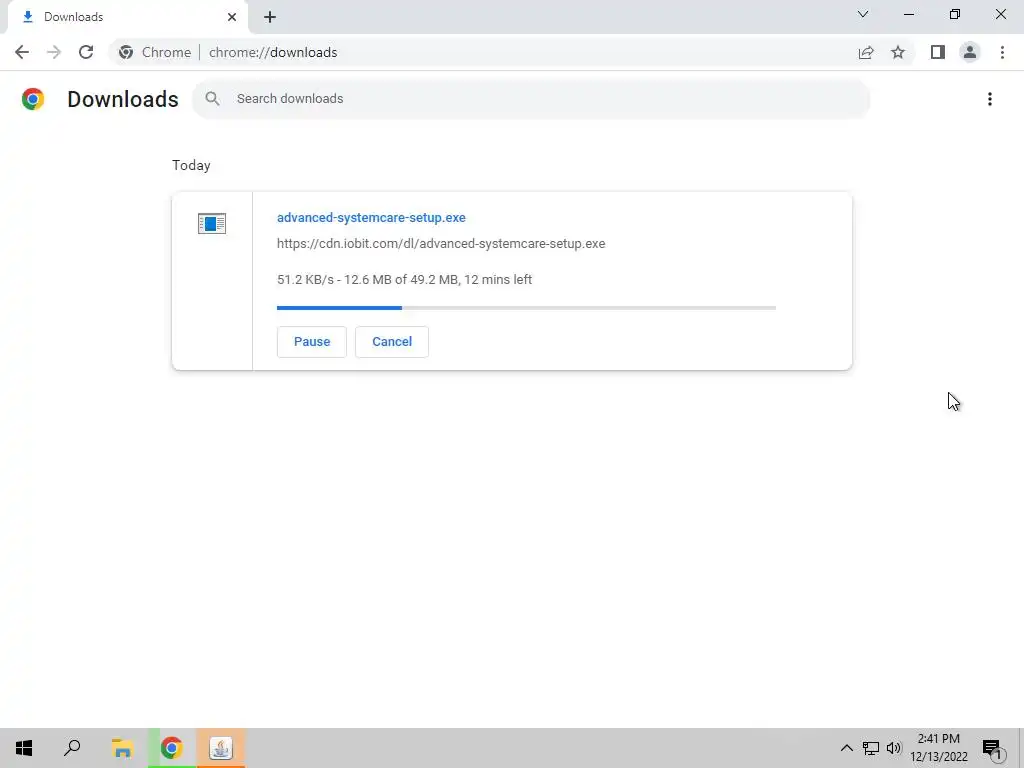This screenshot has width=1024, height=768.
Task: Minimize the Chrome window
Action: click(909, 14)
